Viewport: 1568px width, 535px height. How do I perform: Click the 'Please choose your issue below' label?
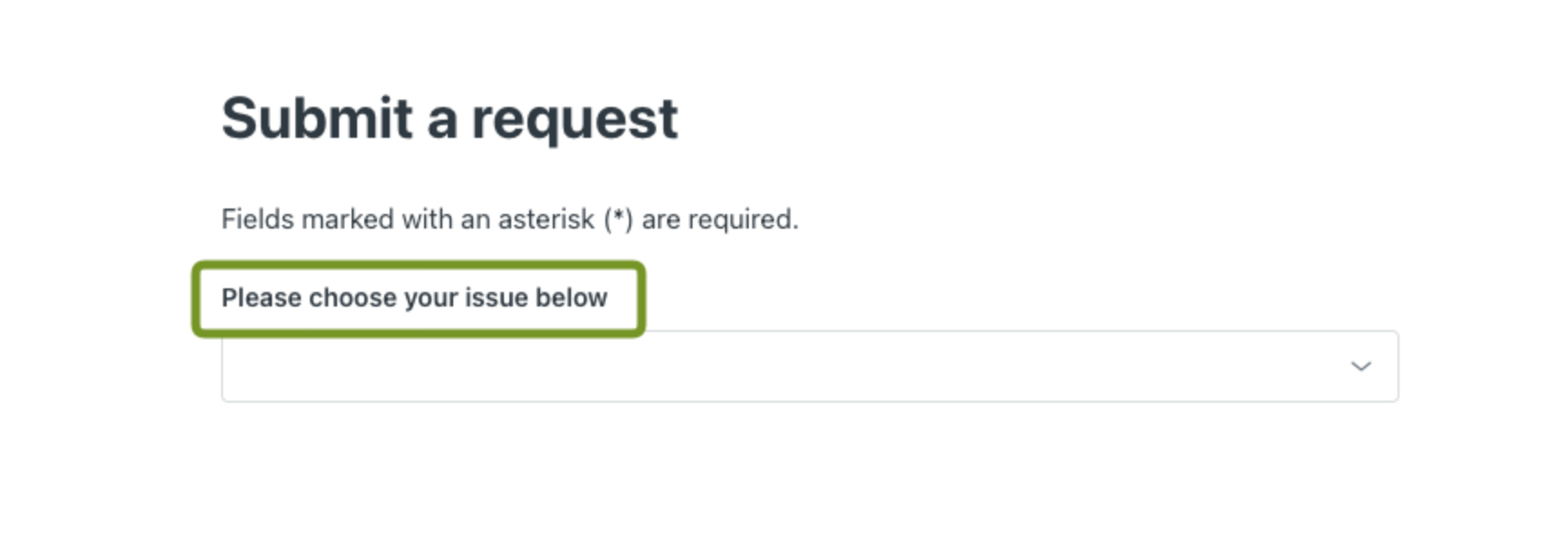pos(414,298)
